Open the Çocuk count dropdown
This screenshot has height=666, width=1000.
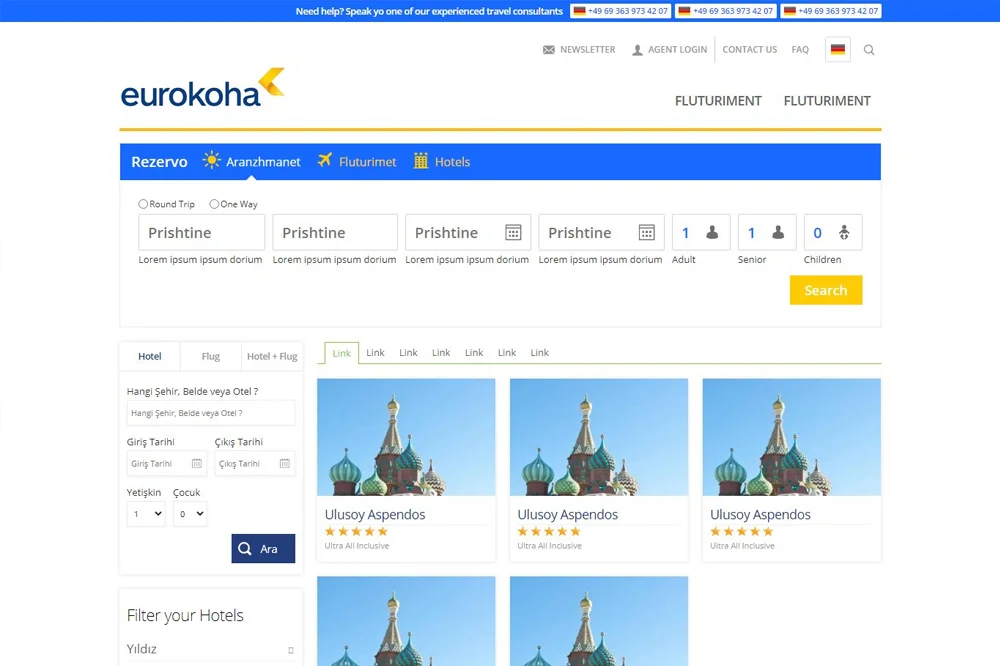coord(190,514)
